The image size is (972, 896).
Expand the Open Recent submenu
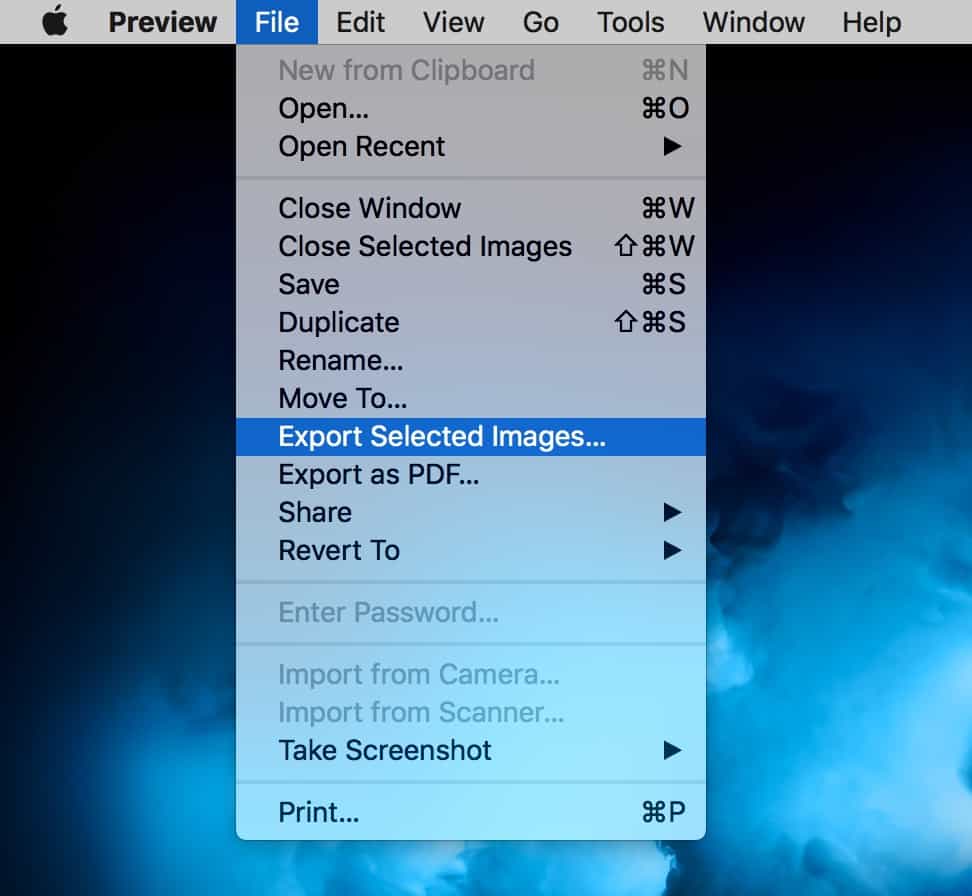(x=361, y=146)
